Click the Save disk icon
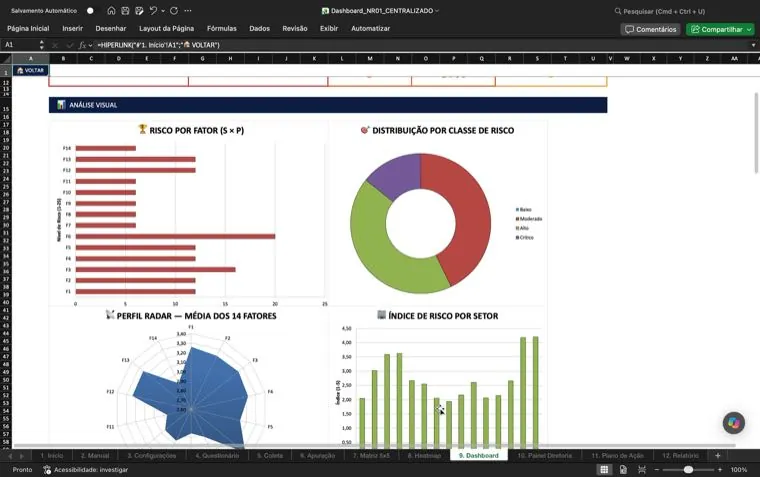Viewport: 760px width, 477px height. (126, 11)
